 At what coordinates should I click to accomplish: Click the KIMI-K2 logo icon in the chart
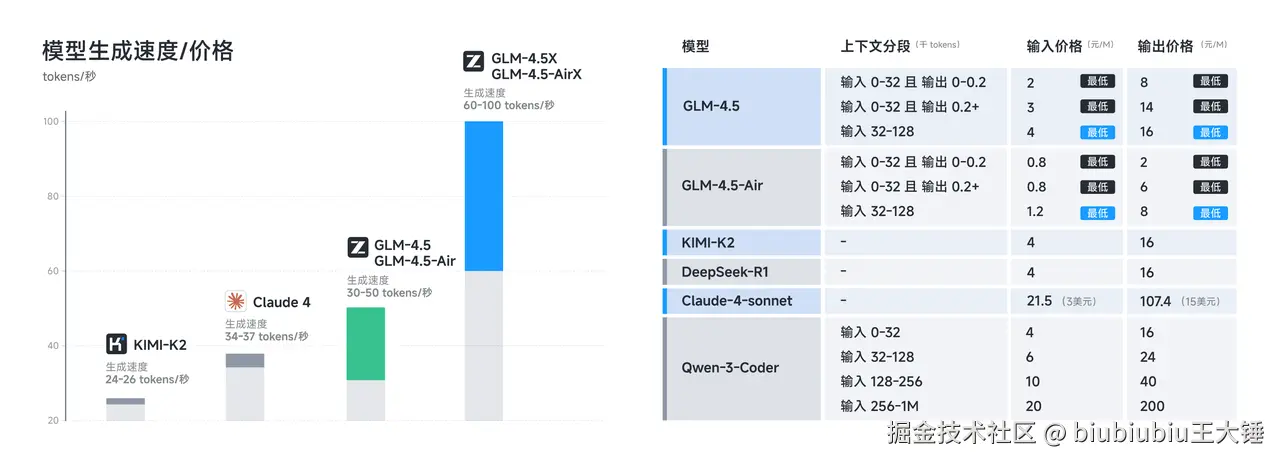point(116,345)
